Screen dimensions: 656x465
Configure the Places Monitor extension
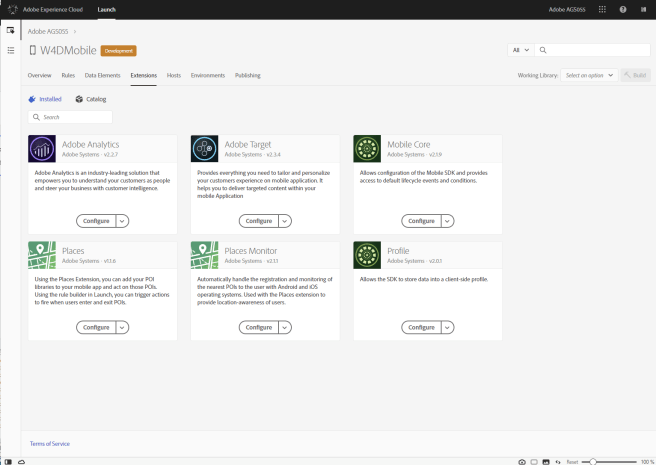click(x=258, y=327)
